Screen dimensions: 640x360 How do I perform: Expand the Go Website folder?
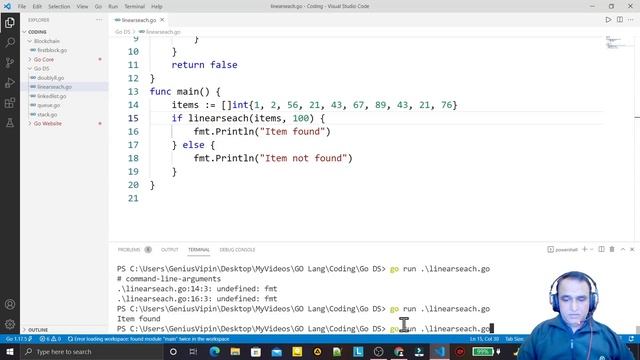click(x=64, y=123)
